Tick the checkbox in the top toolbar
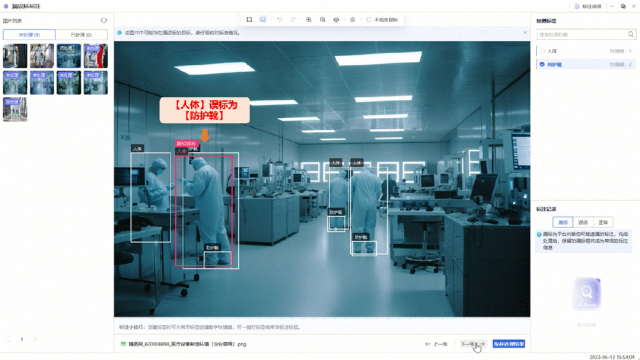The image size is (640, 360). click(x=369, y=20)
